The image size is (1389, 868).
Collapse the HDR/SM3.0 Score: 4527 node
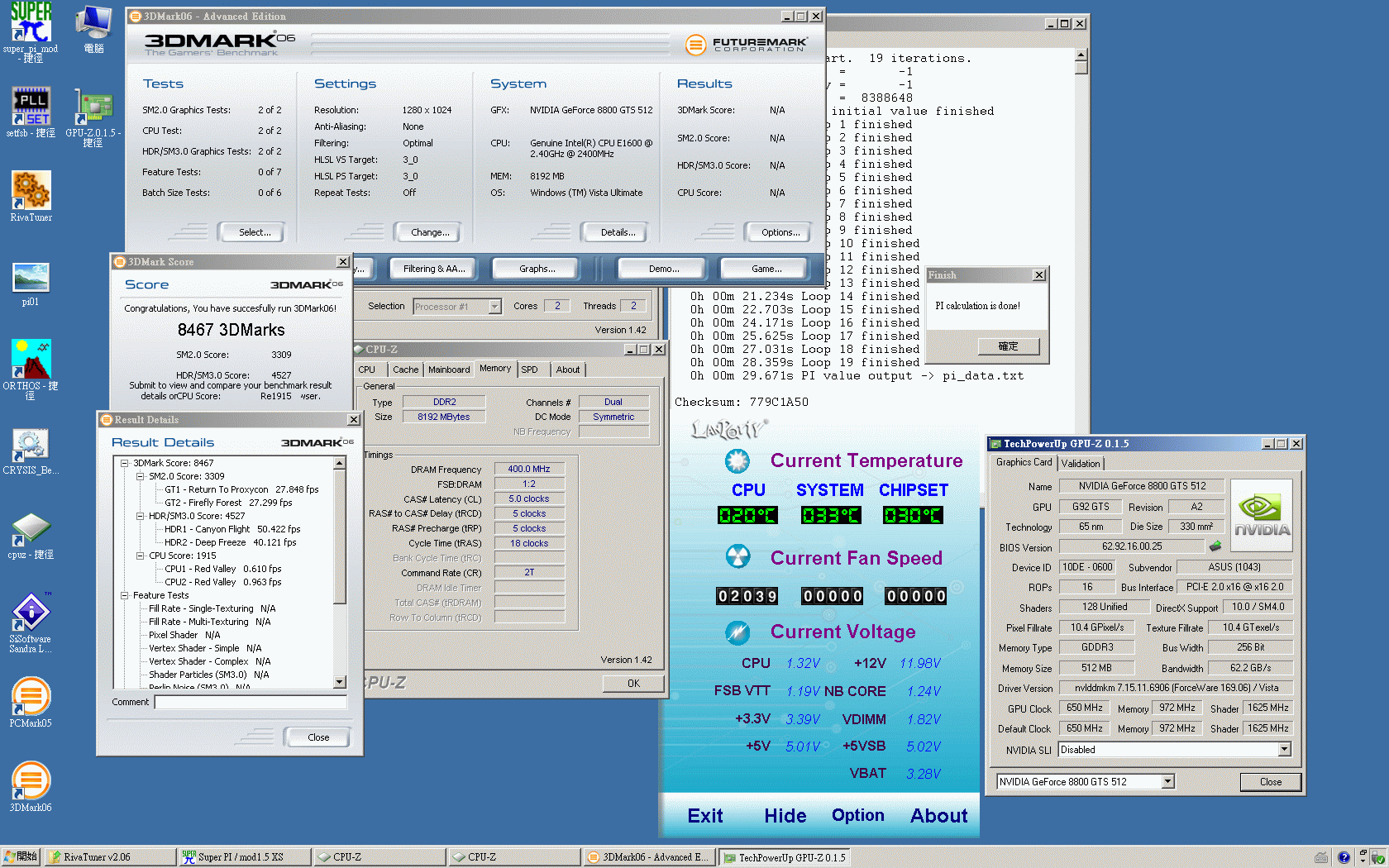click(x=140, y=516)
